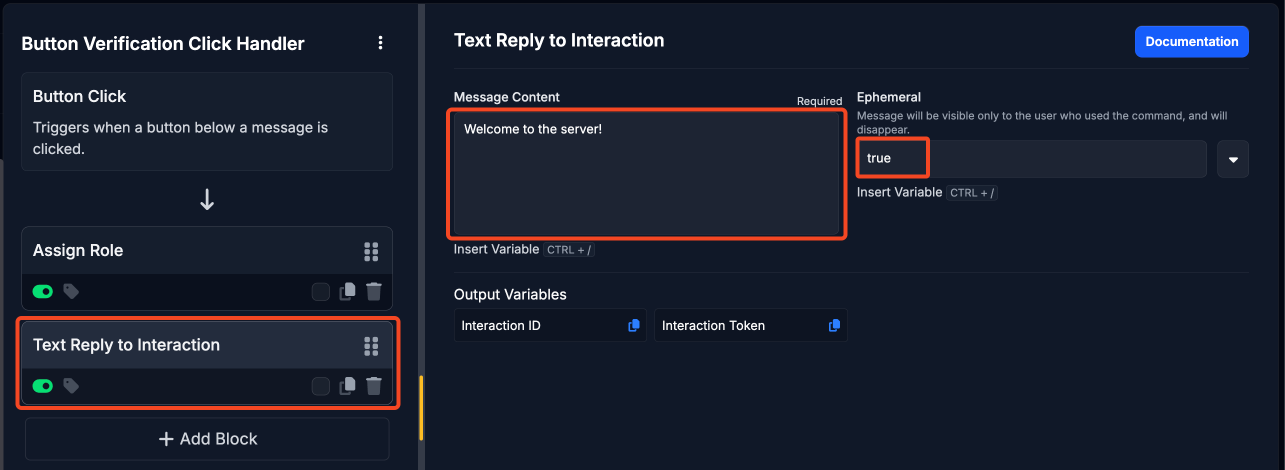
Task: Duplicate the Text Reply to Interaction block
Action: point(347,386)
